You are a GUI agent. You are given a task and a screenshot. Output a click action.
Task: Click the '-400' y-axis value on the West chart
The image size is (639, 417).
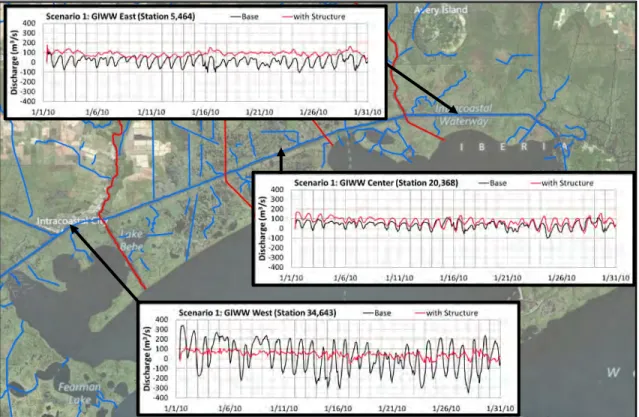point(160,397)
